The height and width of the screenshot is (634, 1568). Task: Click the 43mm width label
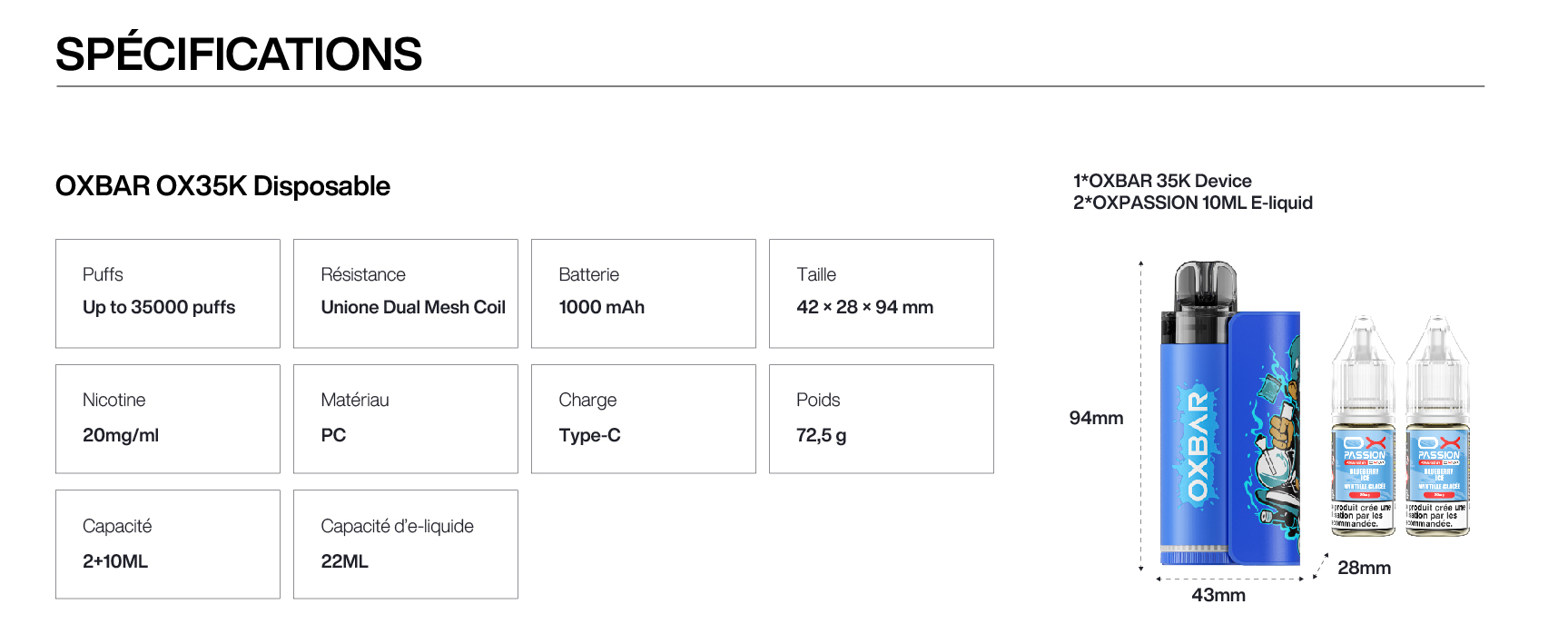pos(1218,595)
